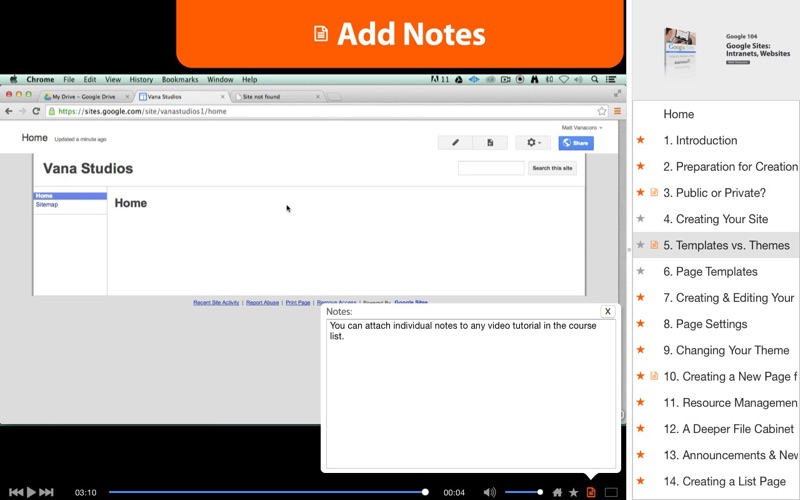Screen dimensions: 800x500
Task: Open lesson 4. Creating Your Site
Action: click(715, 219)
